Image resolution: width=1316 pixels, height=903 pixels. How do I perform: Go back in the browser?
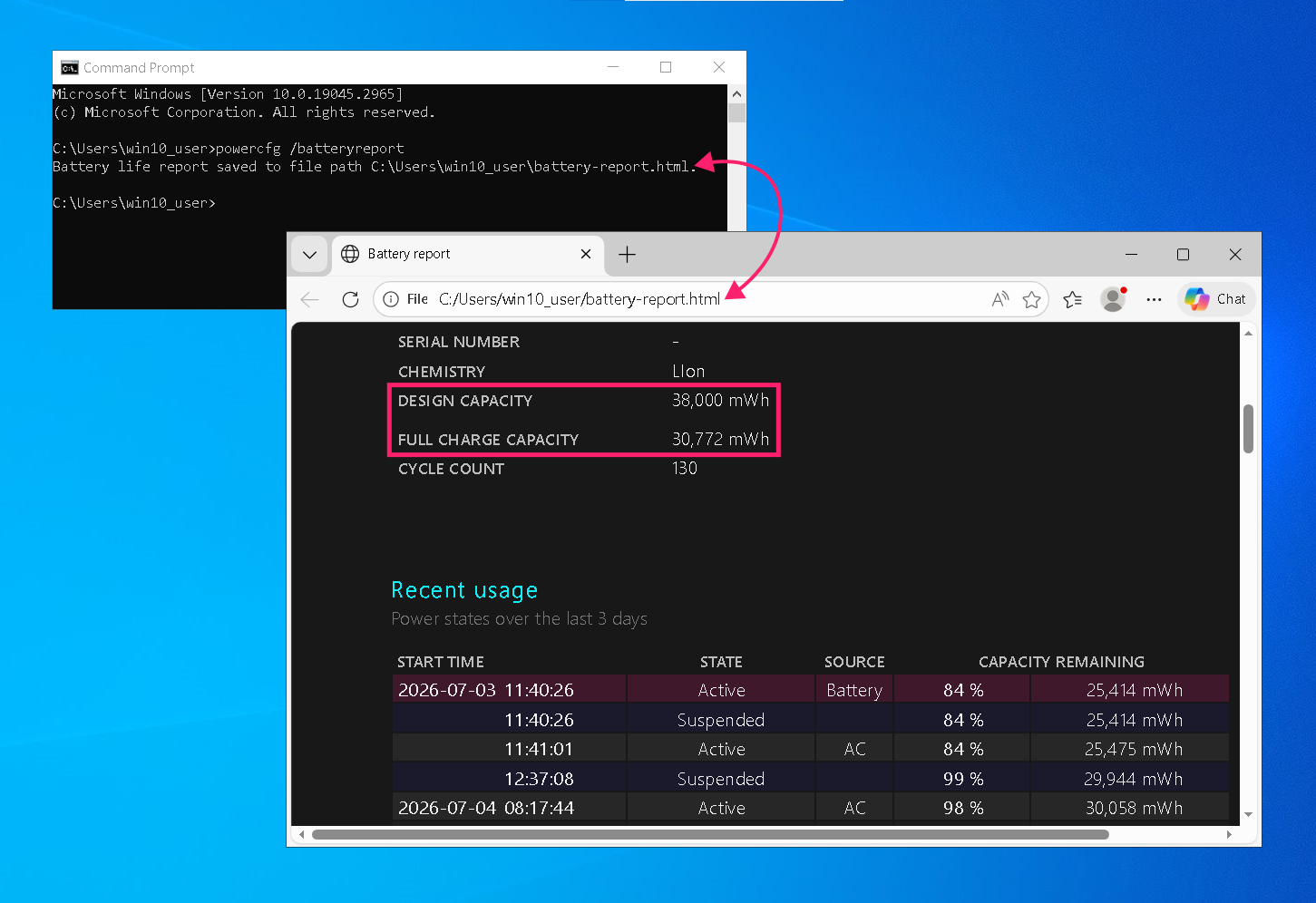pyautogui.click(x=310, y=299)
